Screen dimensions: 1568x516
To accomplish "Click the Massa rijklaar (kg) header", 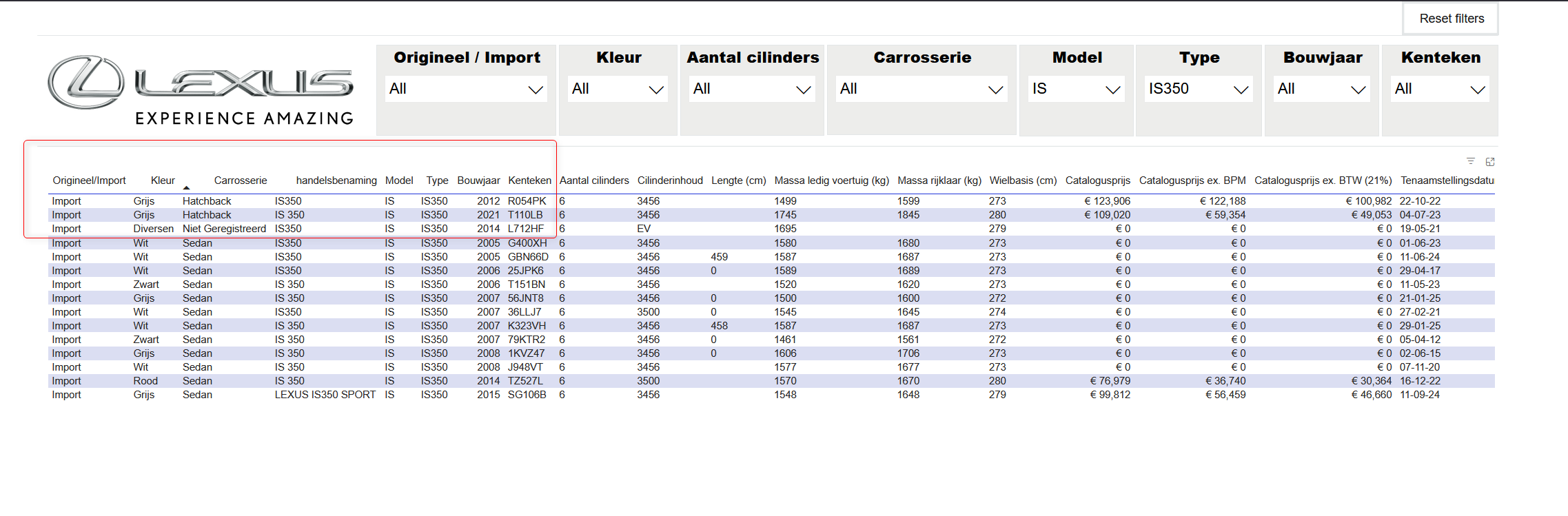I will 939,180.
